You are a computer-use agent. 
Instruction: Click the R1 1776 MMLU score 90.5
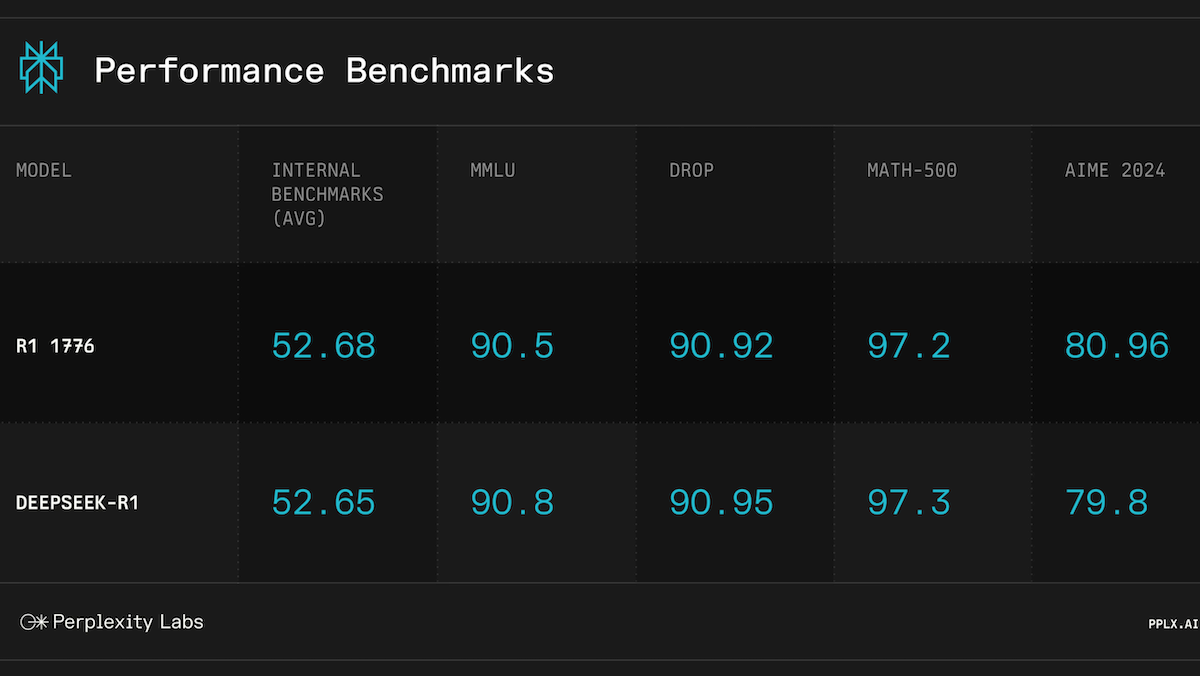512,346
